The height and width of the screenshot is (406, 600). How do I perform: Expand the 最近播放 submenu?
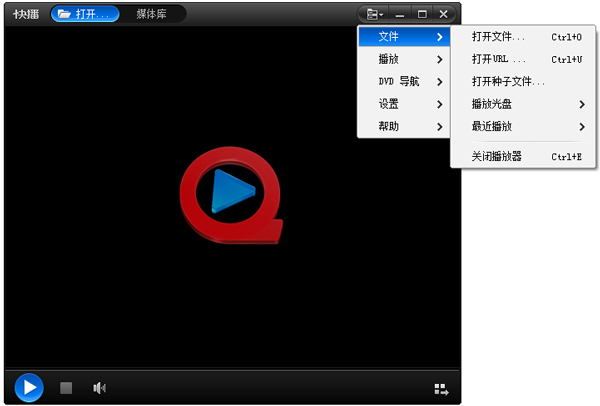coord(523,126)
